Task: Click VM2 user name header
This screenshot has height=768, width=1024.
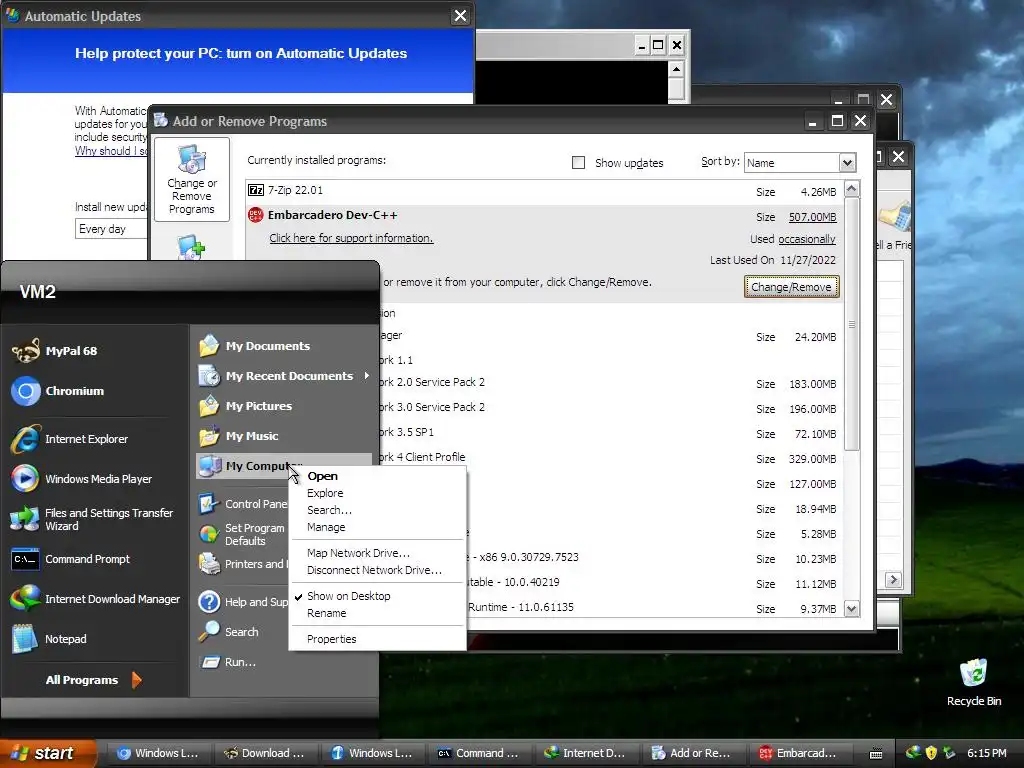Action: 37,292
